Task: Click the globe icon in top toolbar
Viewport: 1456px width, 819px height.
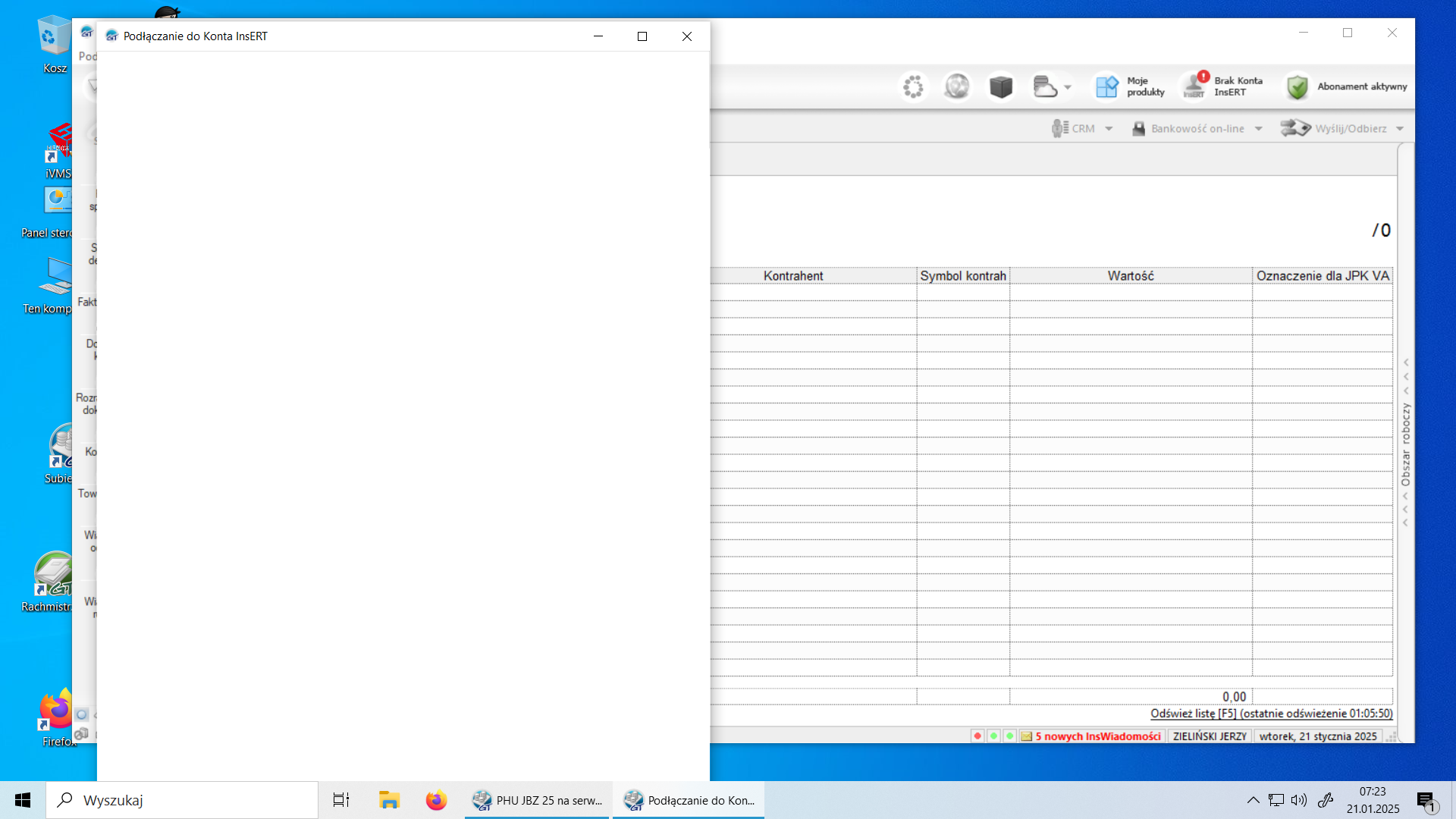Action: (x=957, y=86)
